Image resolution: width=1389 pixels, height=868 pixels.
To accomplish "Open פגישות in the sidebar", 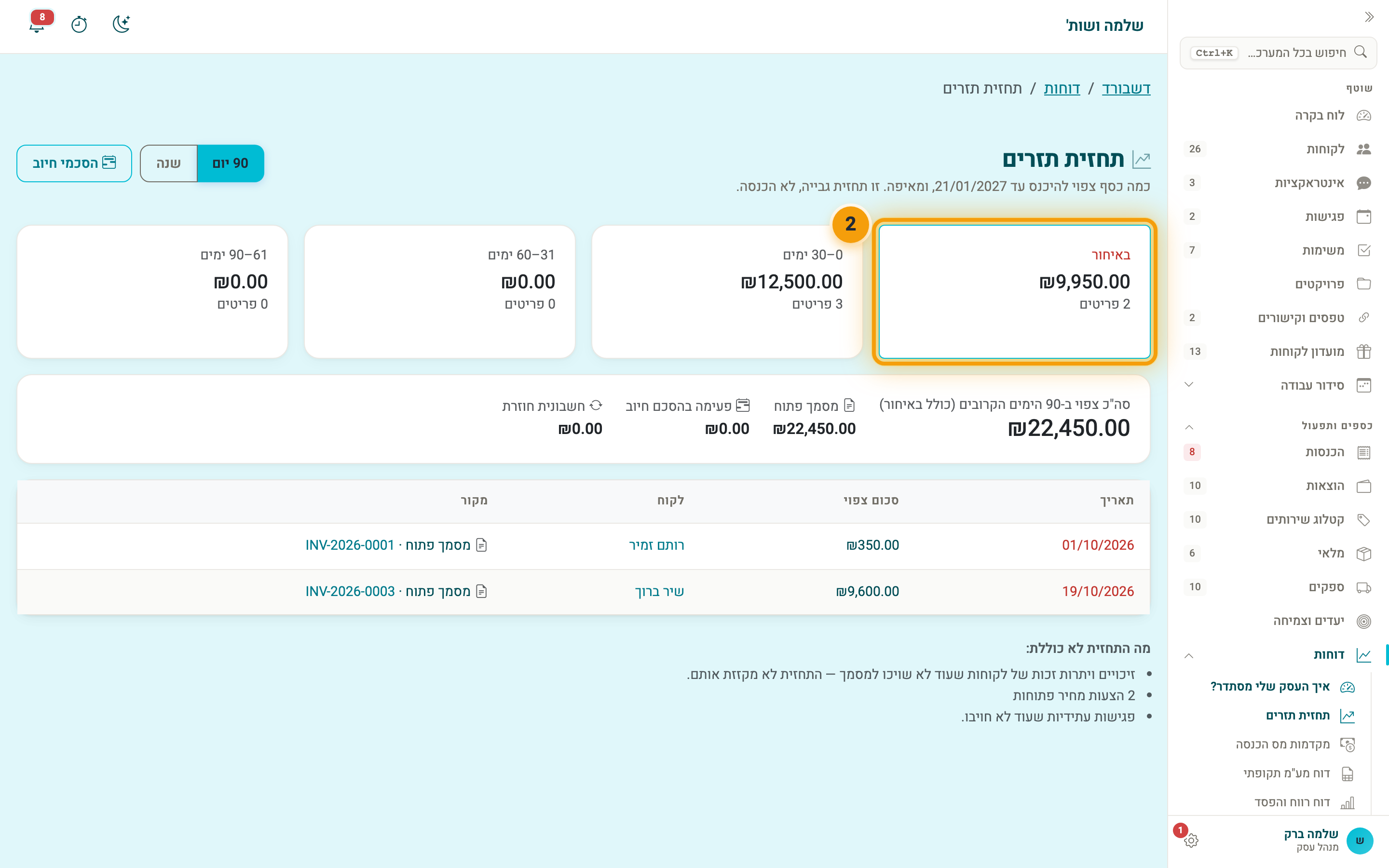I will pos(1278,217).
